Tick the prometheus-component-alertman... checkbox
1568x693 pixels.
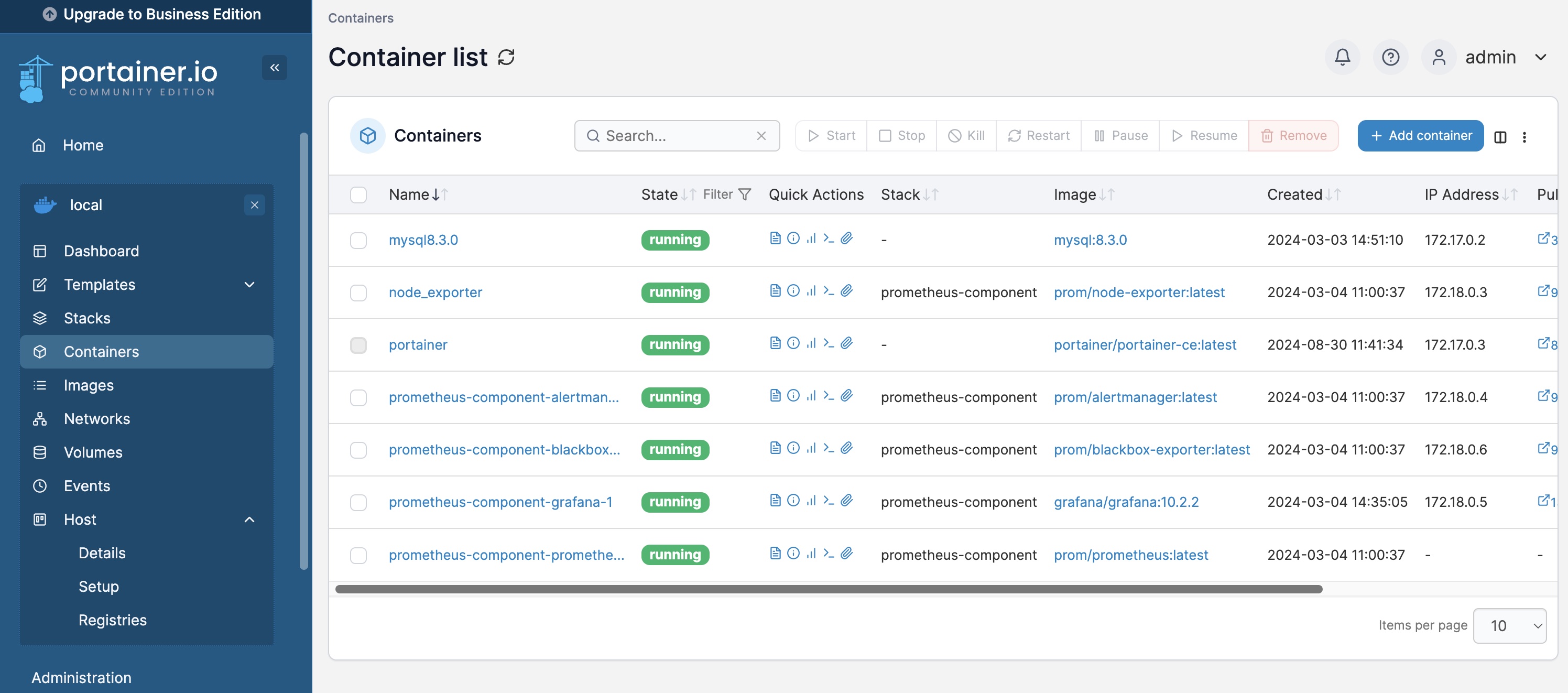[358, 398]
